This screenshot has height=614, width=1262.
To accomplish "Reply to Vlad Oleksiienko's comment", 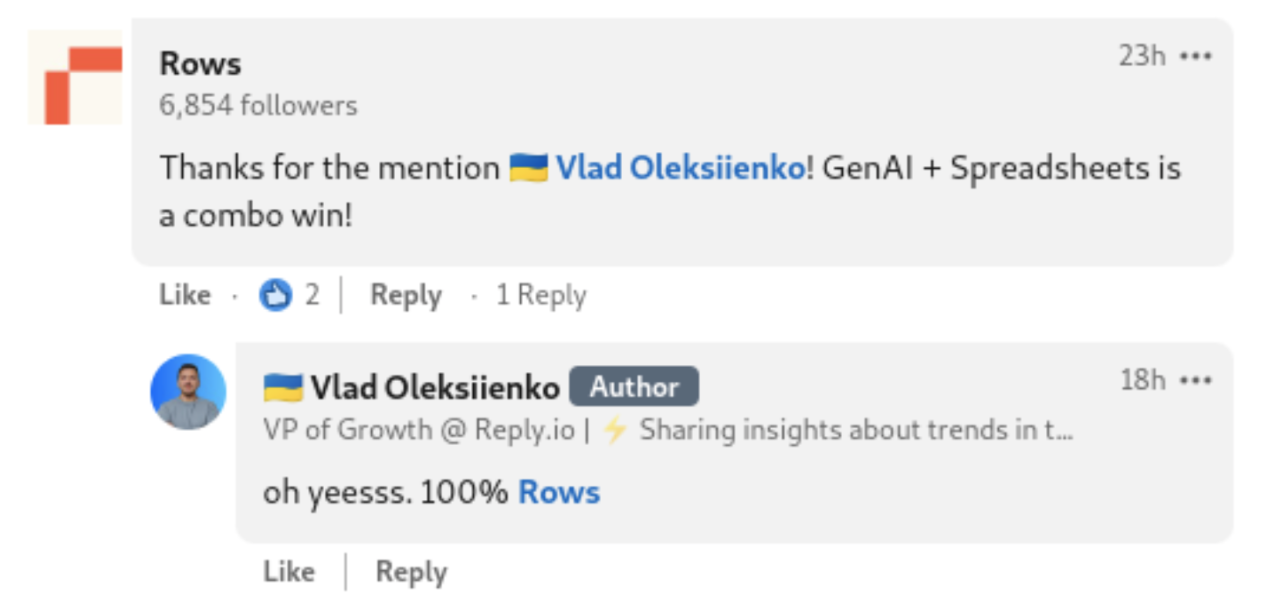I will pos(411,572).
